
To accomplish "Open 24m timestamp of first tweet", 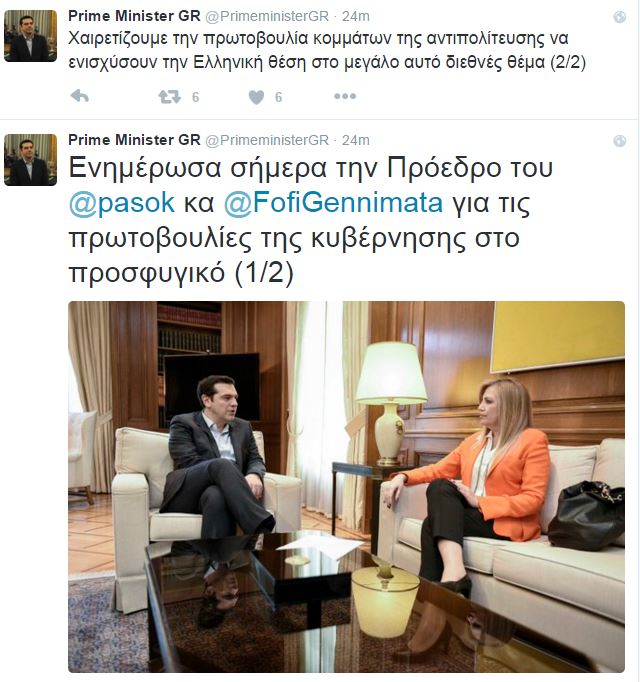I will pyautogui.click(x=355, y=17).
